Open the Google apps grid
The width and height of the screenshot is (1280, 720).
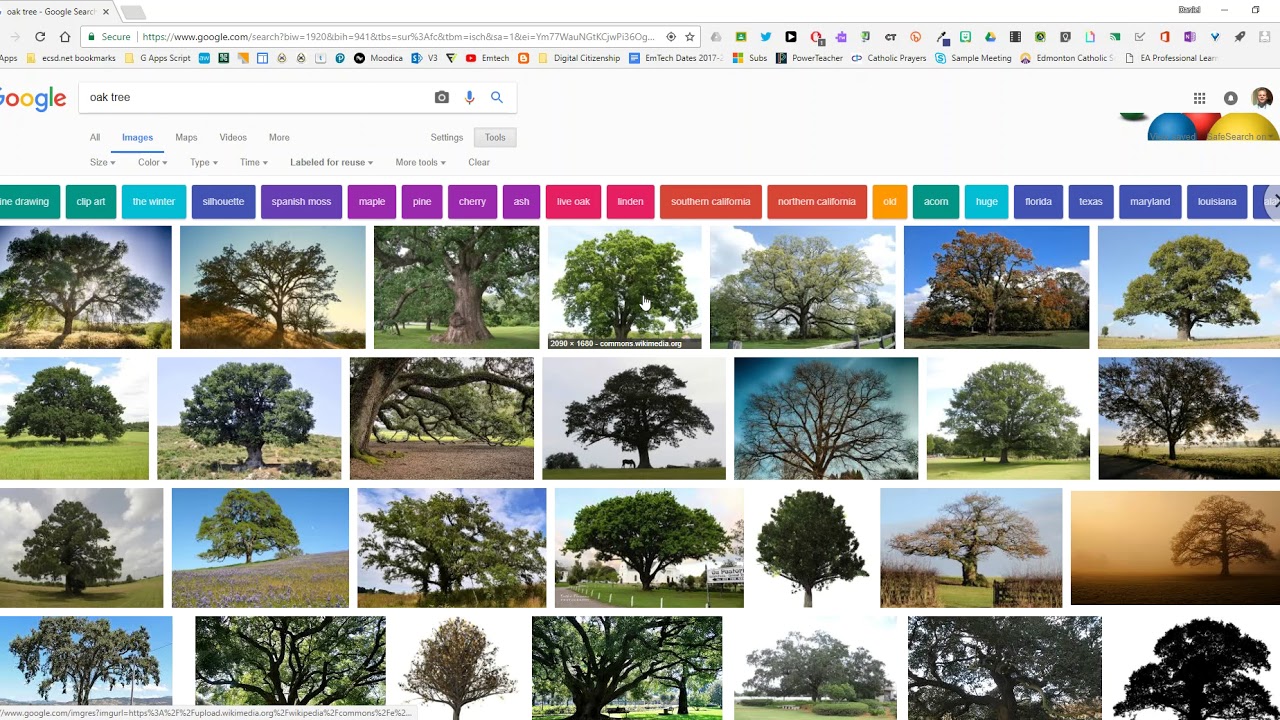[x=1199, y=98]
